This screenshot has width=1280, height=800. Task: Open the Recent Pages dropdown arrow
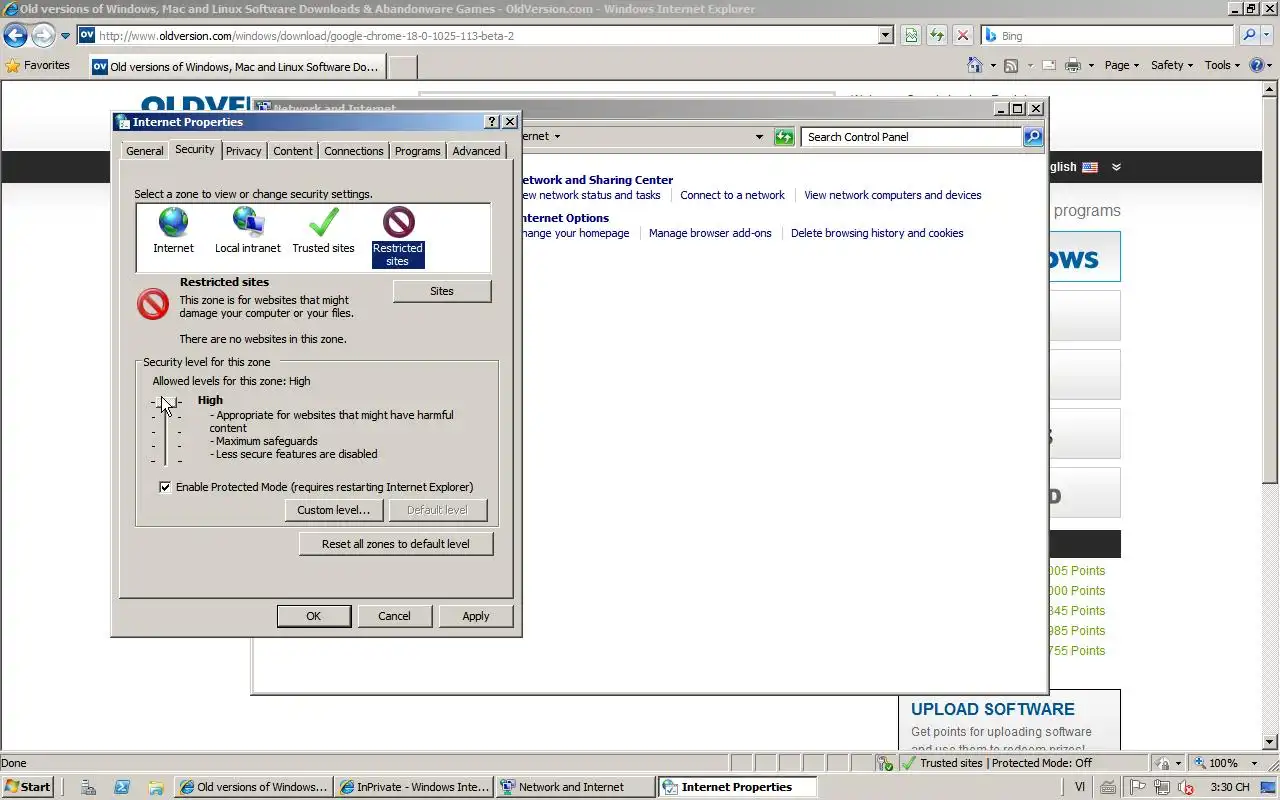65,36
